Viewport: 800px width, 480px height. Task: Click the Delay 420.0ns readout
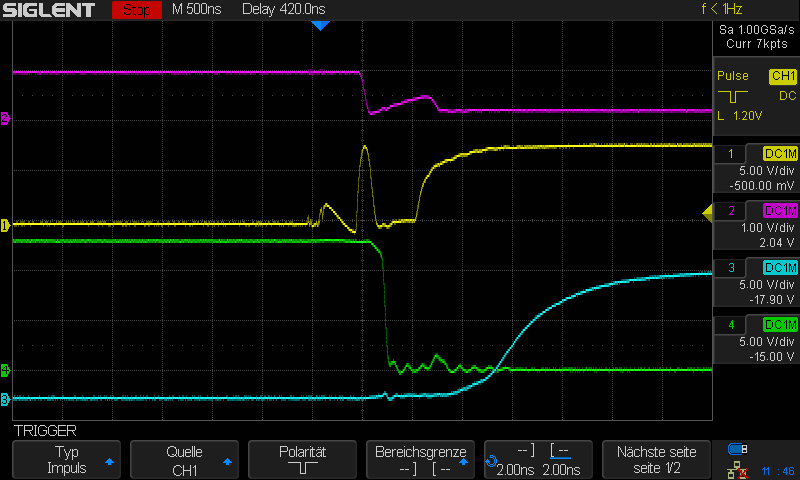click(x=284, y=9)
